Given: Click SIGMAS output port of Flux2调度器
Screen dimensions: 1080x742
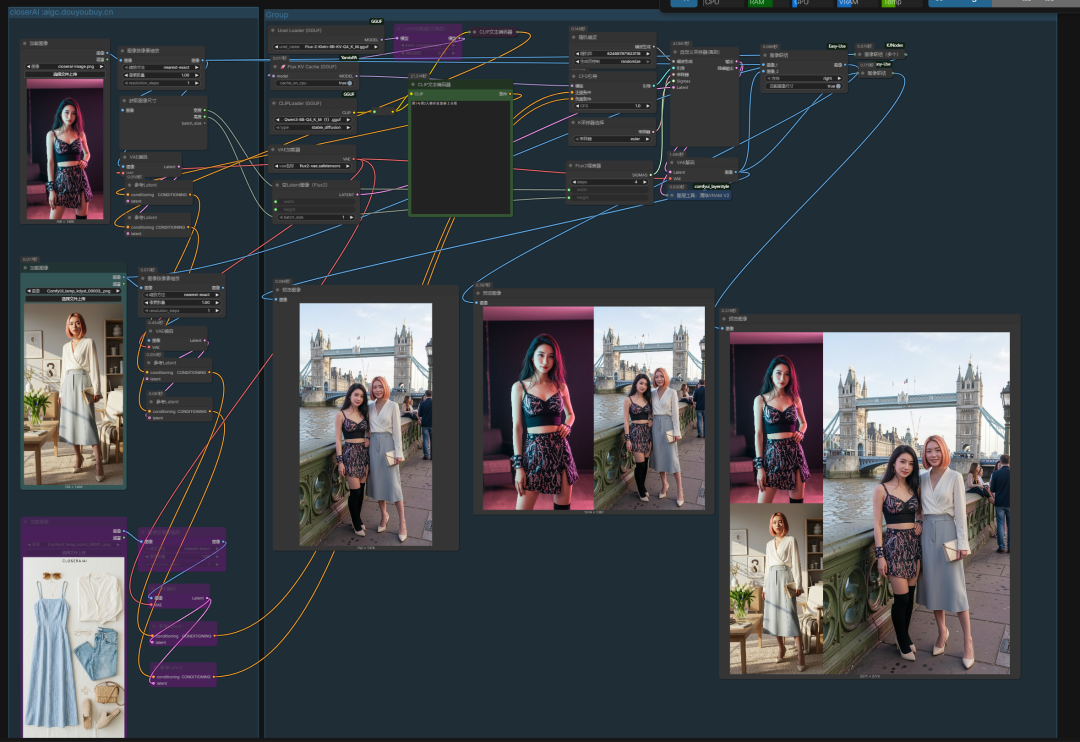Looking at the screenshot, I should (652, 174).
